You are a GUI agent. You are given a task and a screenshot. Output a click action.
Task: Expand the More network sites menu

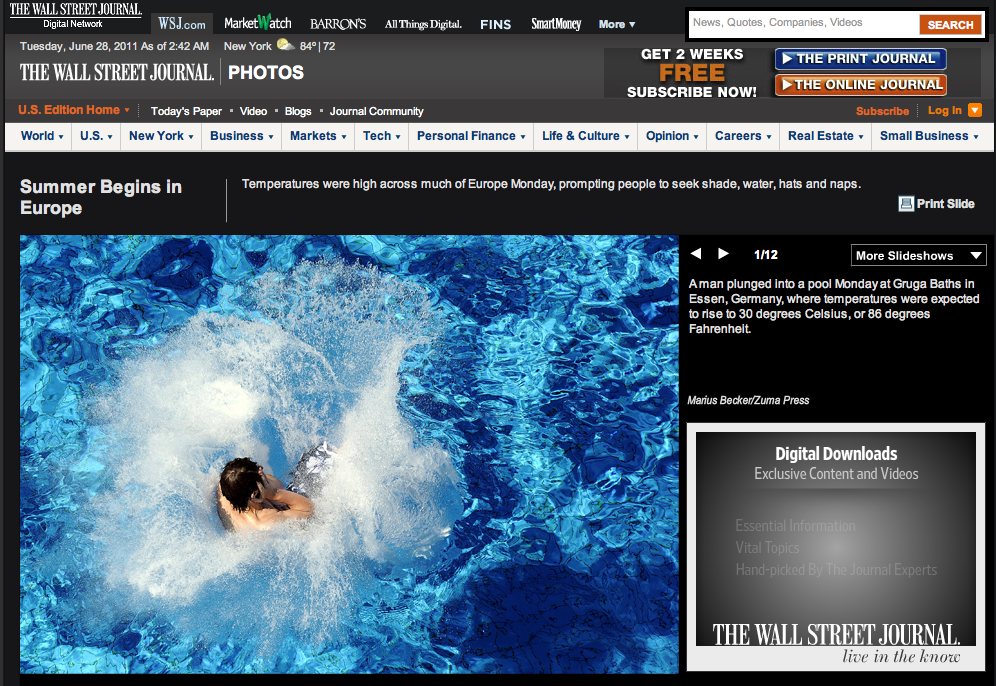(617, 23)
